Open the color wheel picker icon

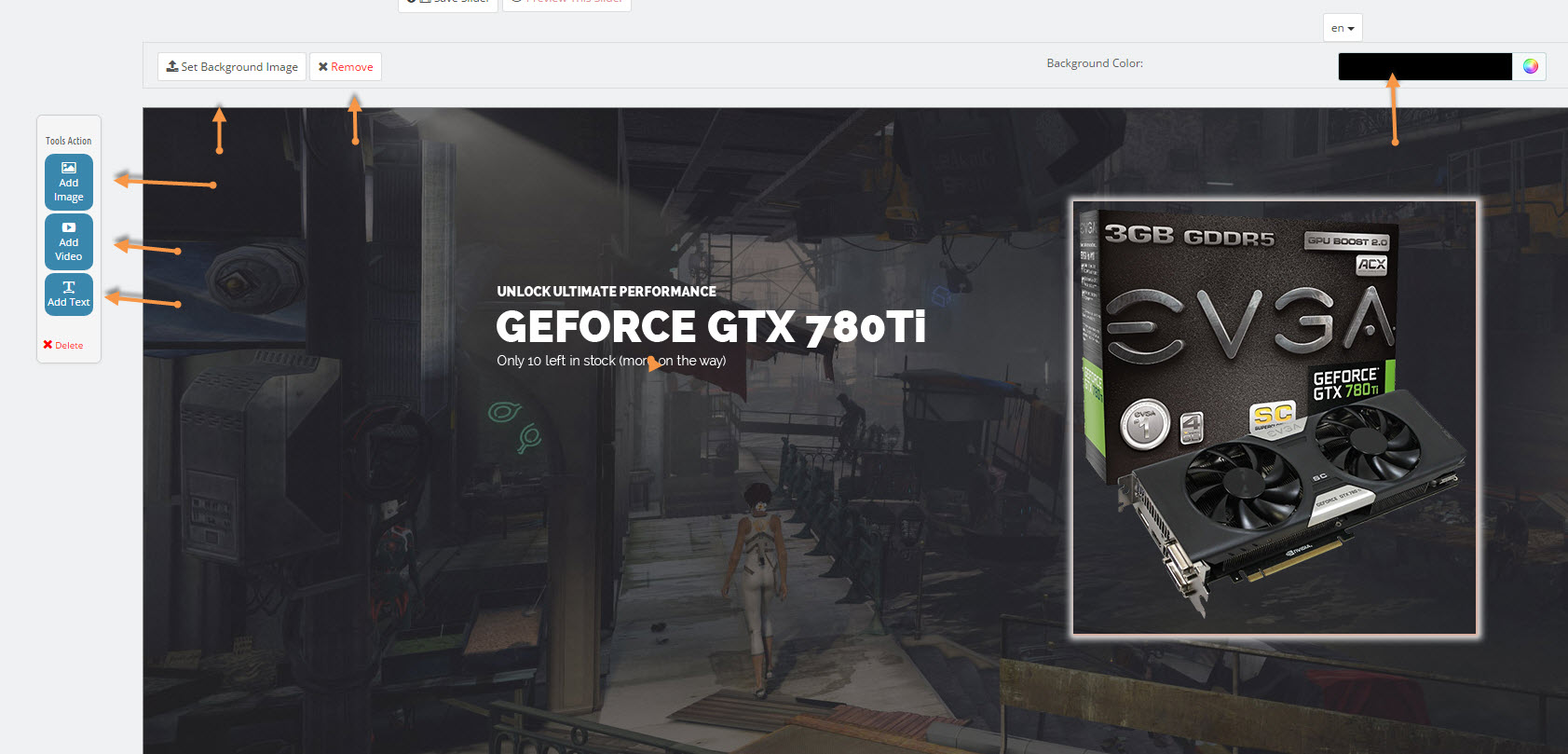tap(1530, 66)
